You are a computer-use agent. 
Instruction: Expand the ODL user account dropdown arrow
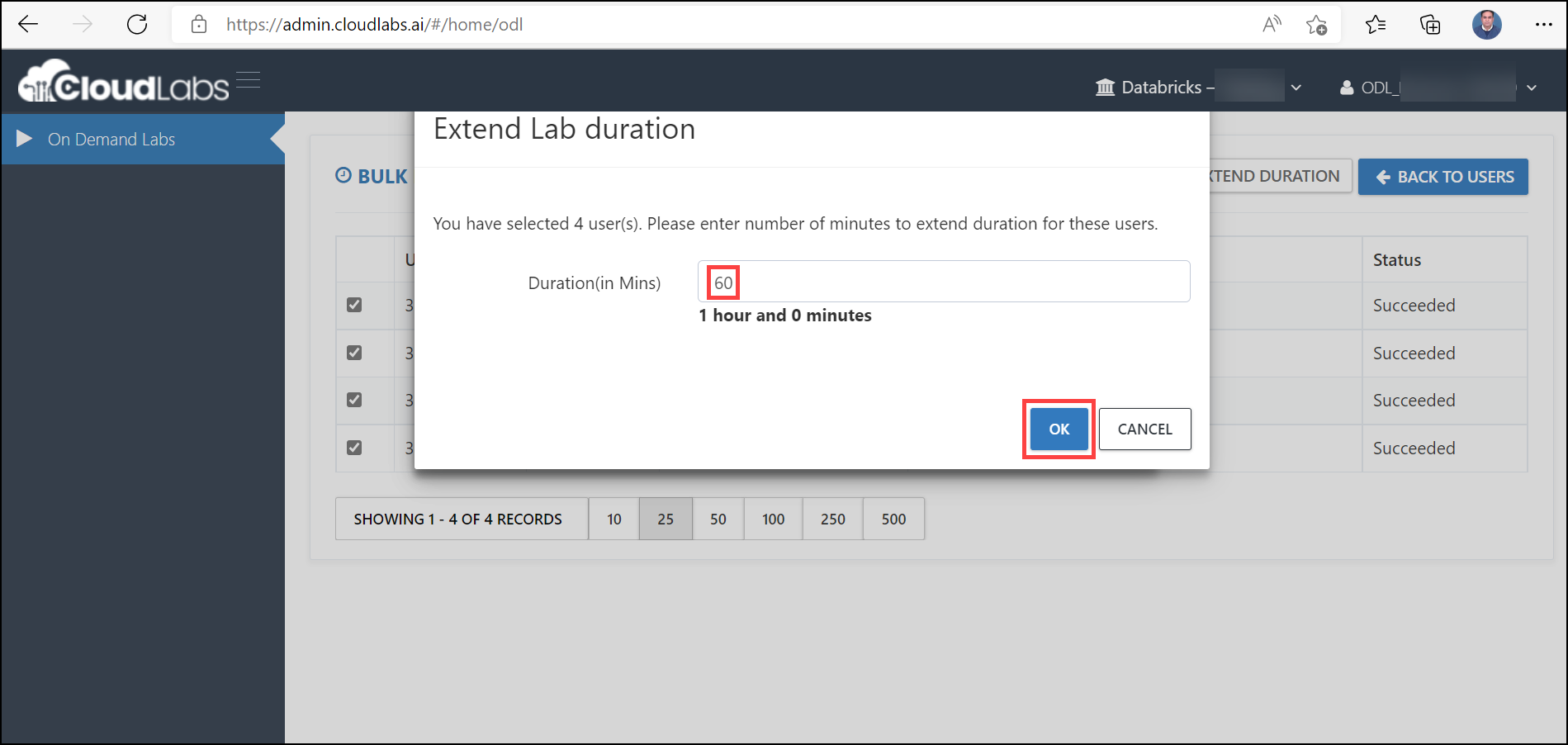pyautogui.click(x=1532, y=88)
